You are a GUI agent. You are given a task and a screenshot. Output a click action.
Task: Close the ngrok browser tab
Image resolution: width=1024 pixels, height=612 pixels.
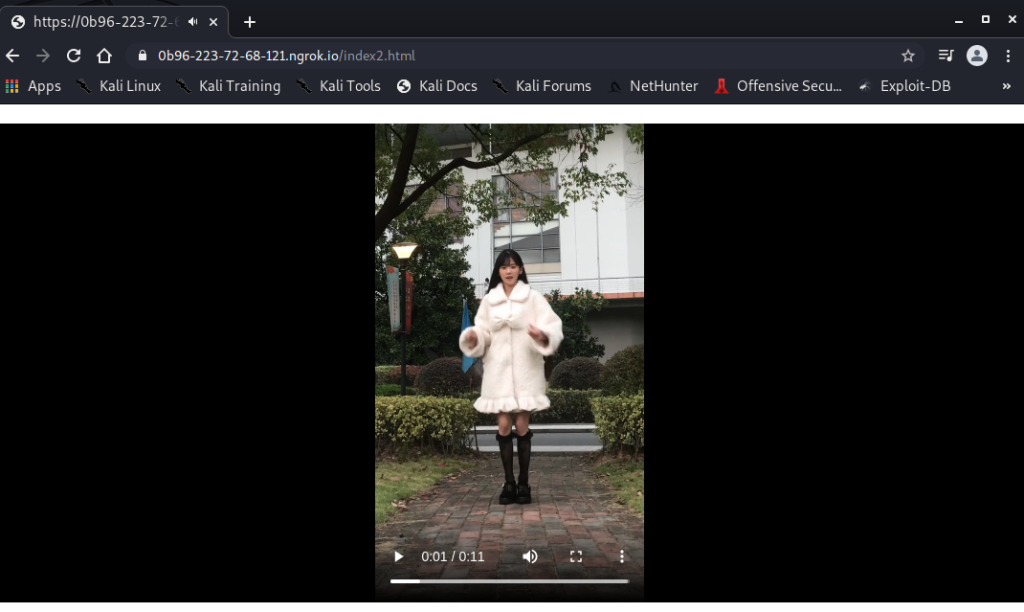214,22
